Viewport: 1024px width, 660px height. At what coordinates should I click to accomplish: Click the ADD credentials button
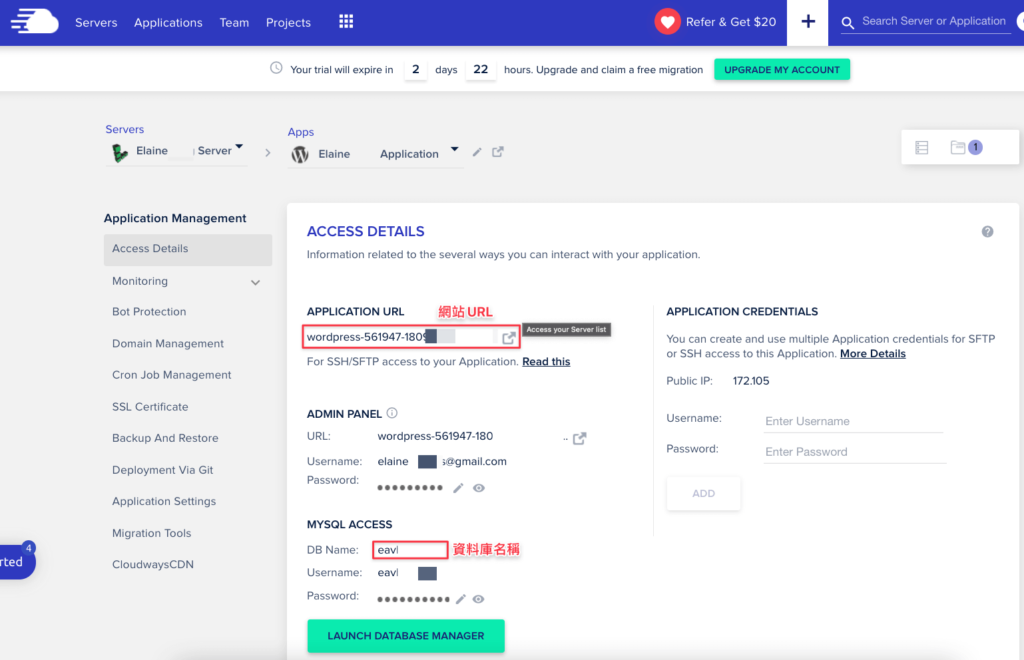[703, 494]
